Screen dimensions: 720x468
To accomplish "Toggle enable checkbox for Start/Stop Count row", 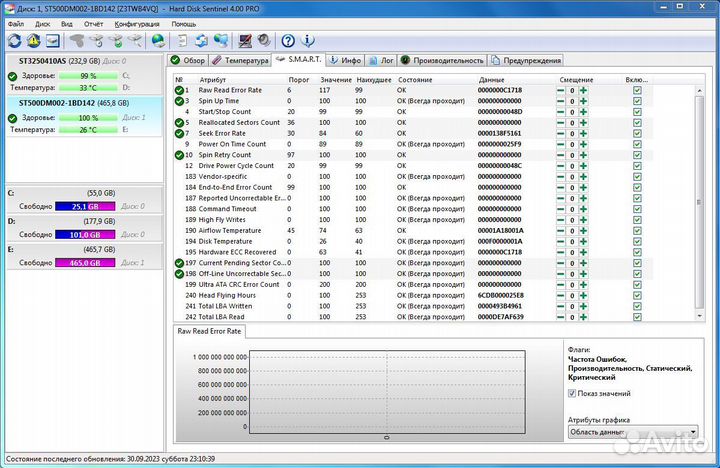I will 637,112.
